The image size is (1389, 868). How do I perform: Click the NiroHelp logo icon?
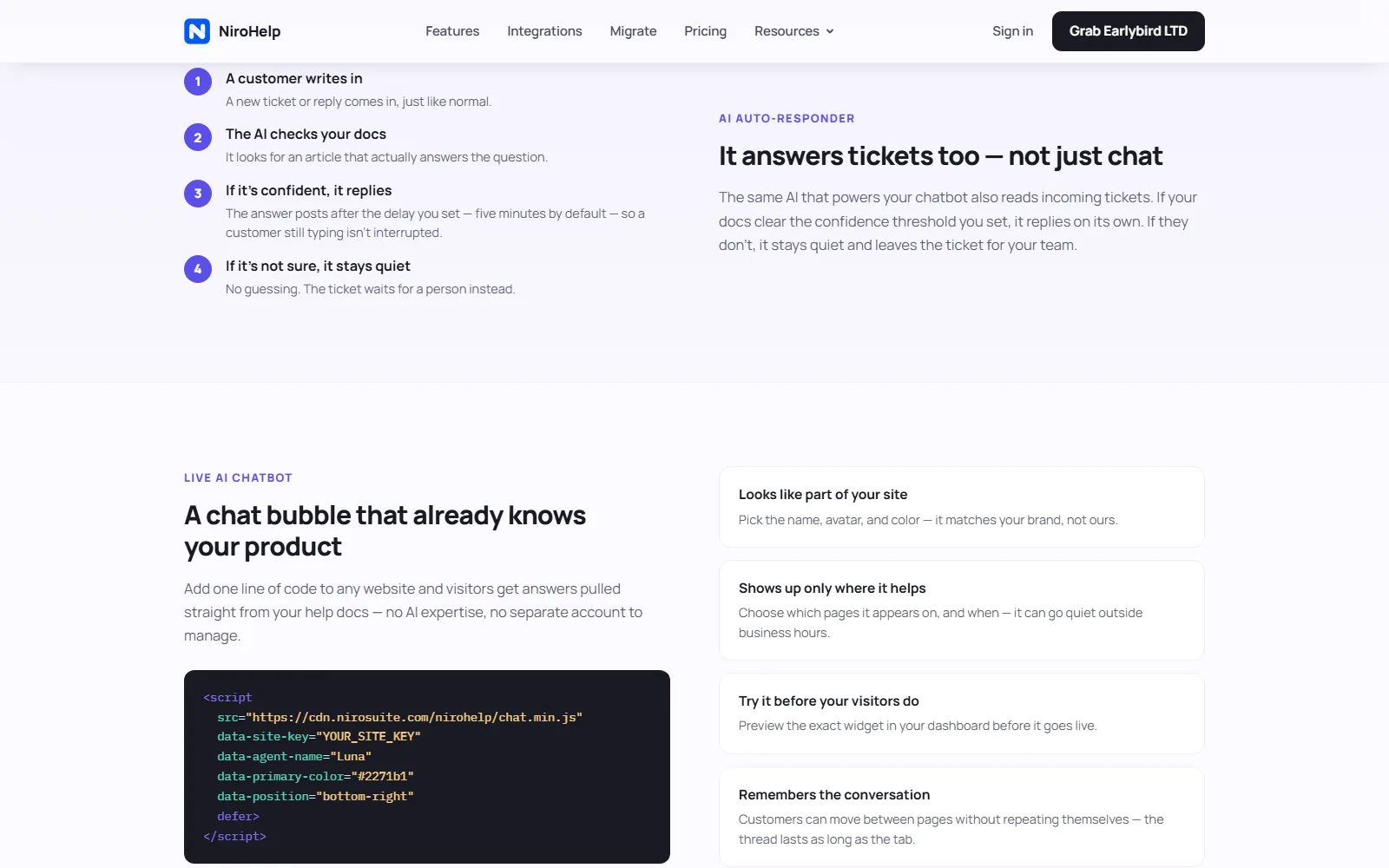coord(197,31)
